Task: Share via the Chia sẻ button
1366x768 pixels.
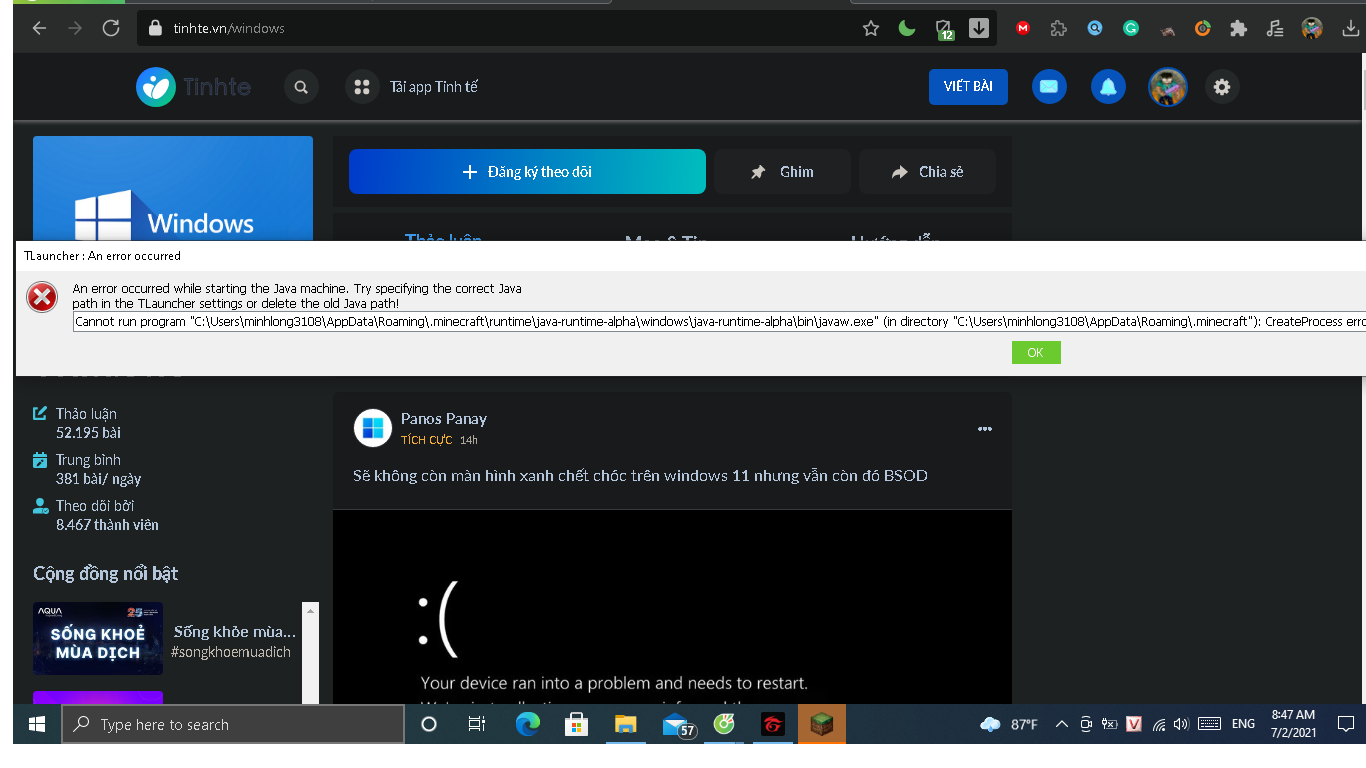Action: tap(927, 172)
